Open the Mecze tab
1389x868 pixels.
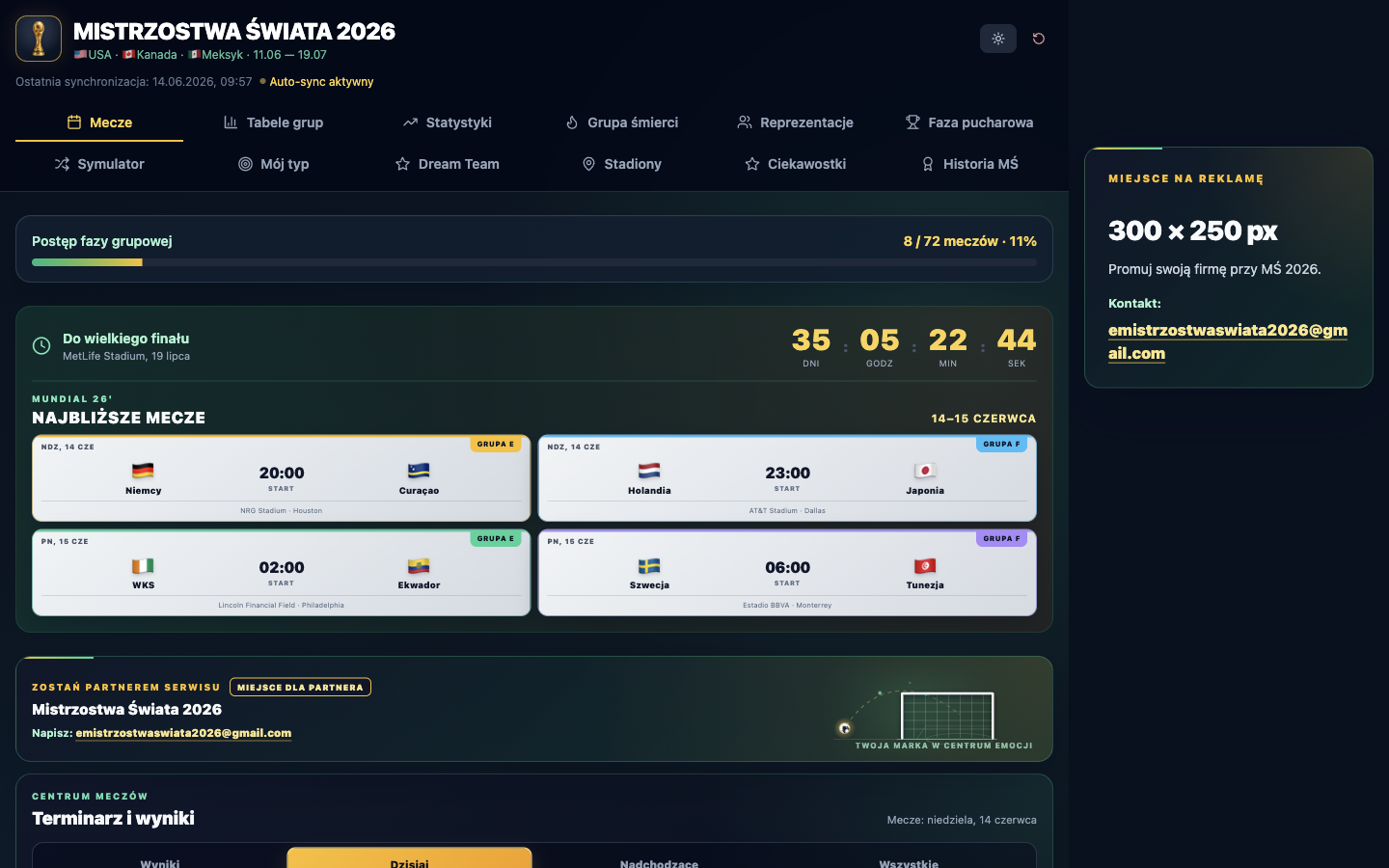99,122
